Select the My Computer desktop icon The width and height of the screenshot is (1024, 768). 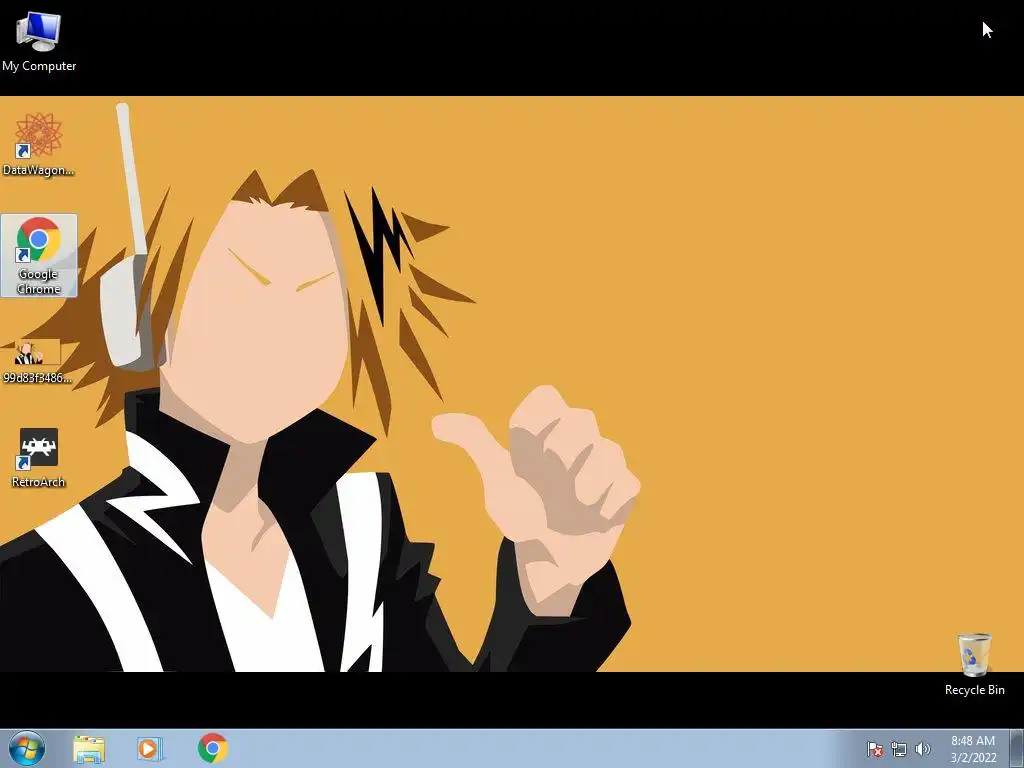click(x=39, y=42)
